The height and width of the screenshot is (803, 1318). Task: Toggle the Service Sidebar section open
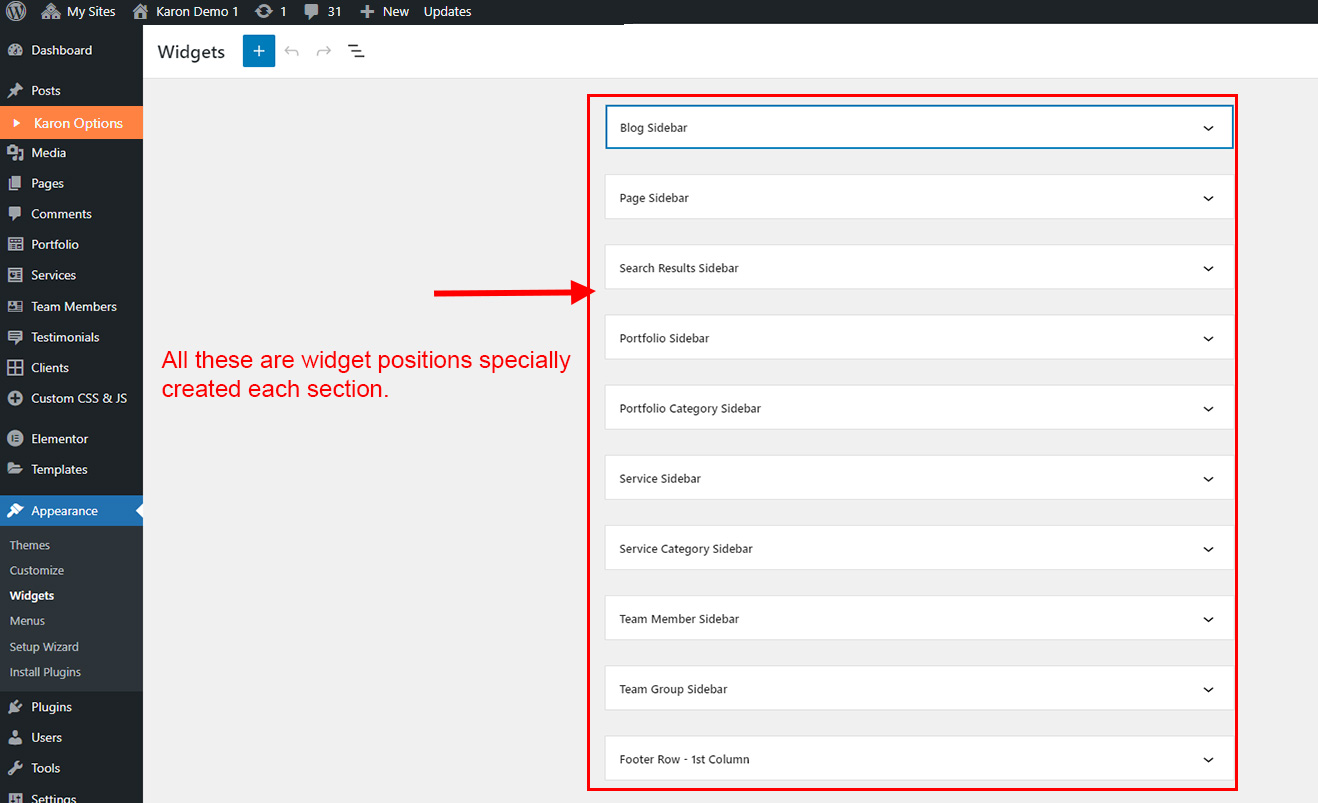(1208, 479)
